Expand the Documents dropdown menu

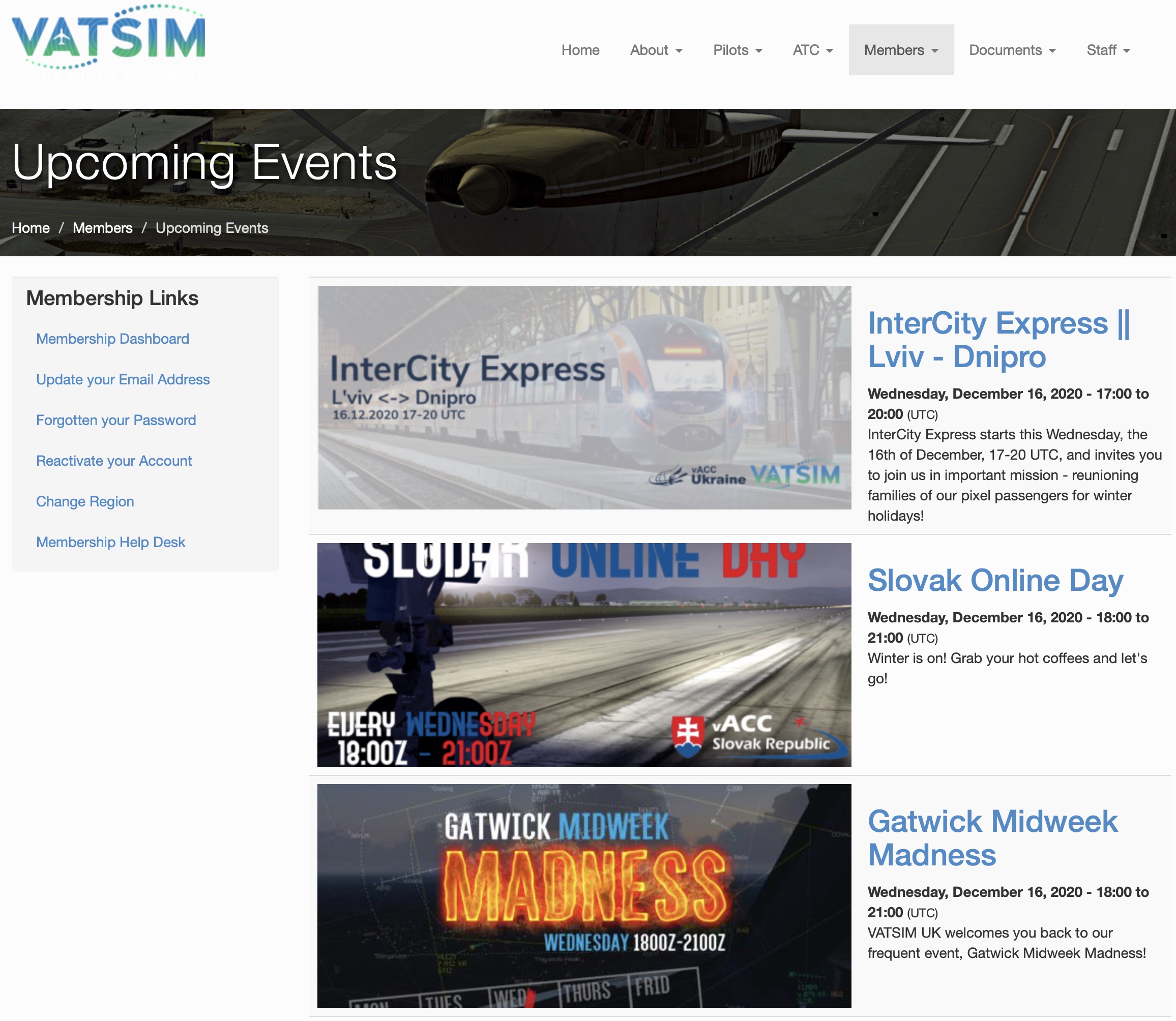1012,50
